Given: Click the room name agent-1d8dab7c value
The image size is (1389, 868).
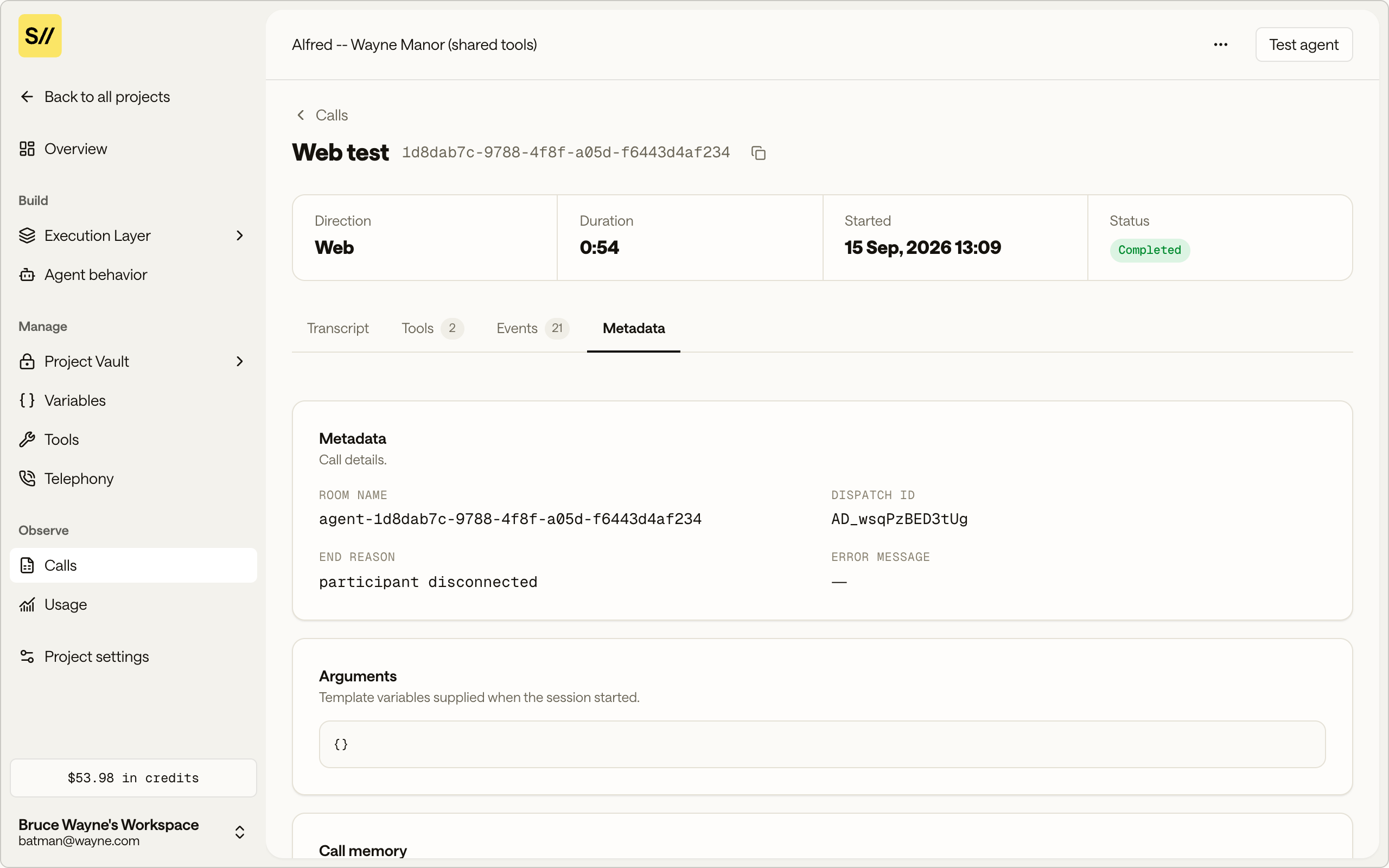Looking at the screenshot, I should (510, 519).
